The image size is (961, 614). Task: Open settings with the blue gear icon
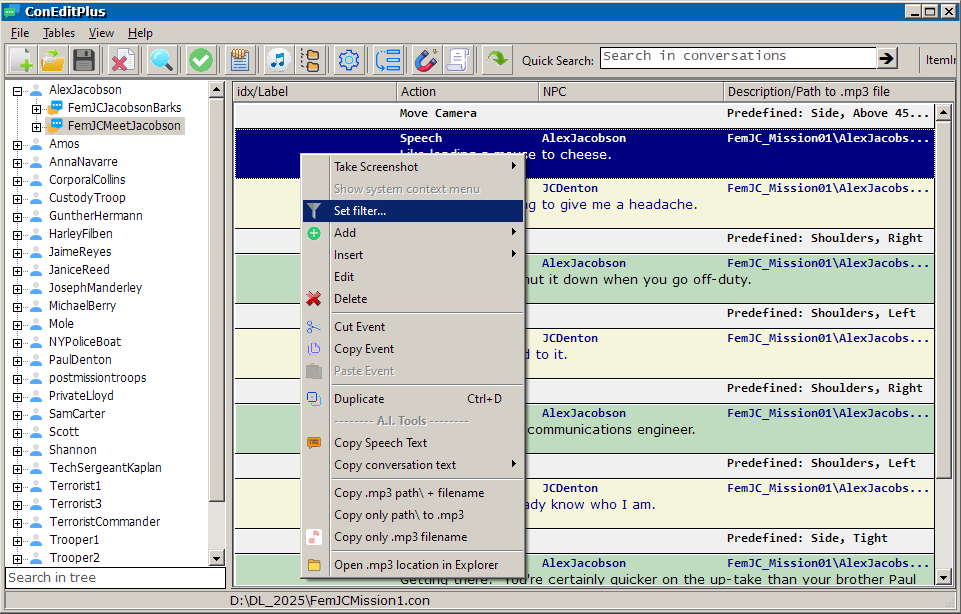[x=349, y=60]
